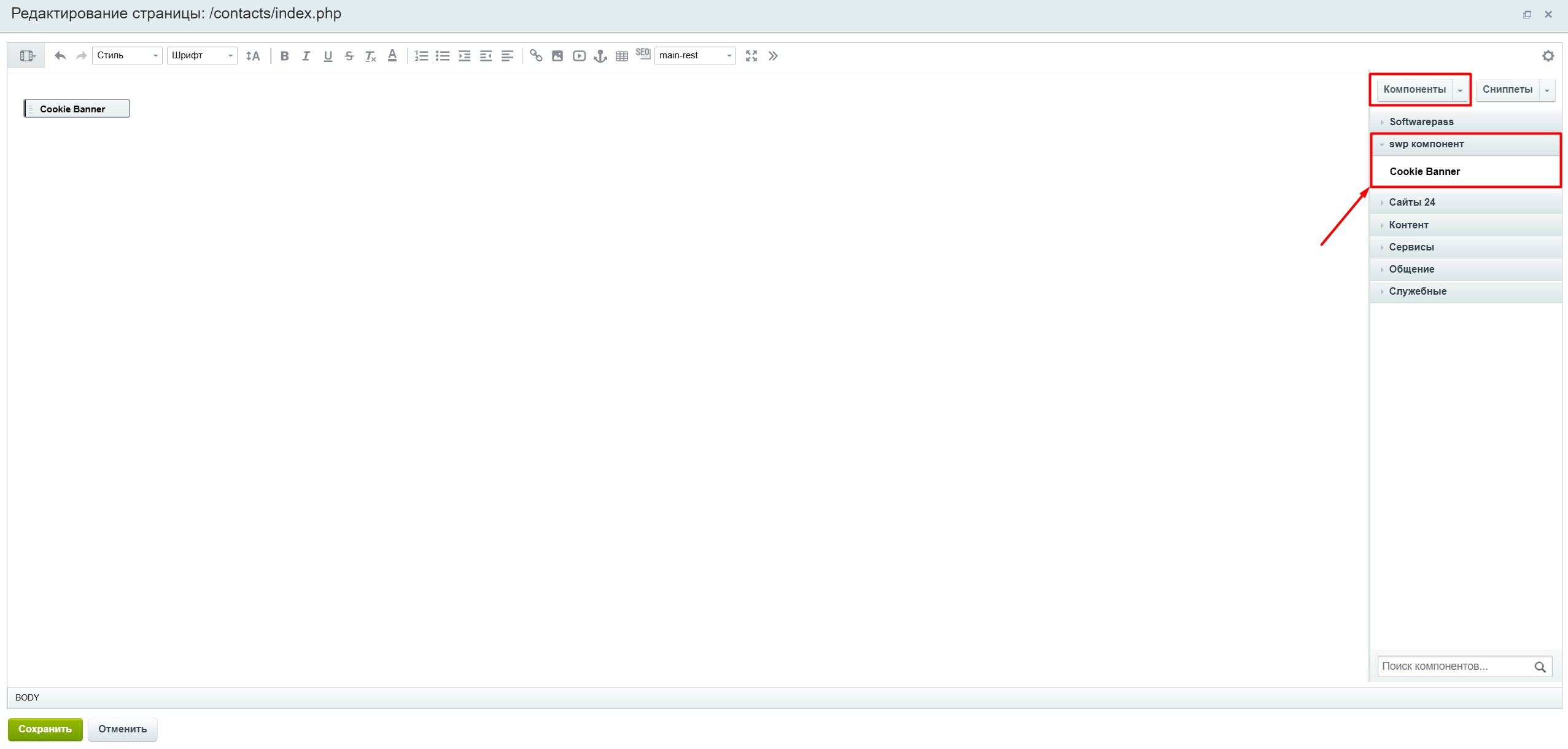The image size is (1568, 749).
Task: Click the insert image icon
Action: [557, 56]
